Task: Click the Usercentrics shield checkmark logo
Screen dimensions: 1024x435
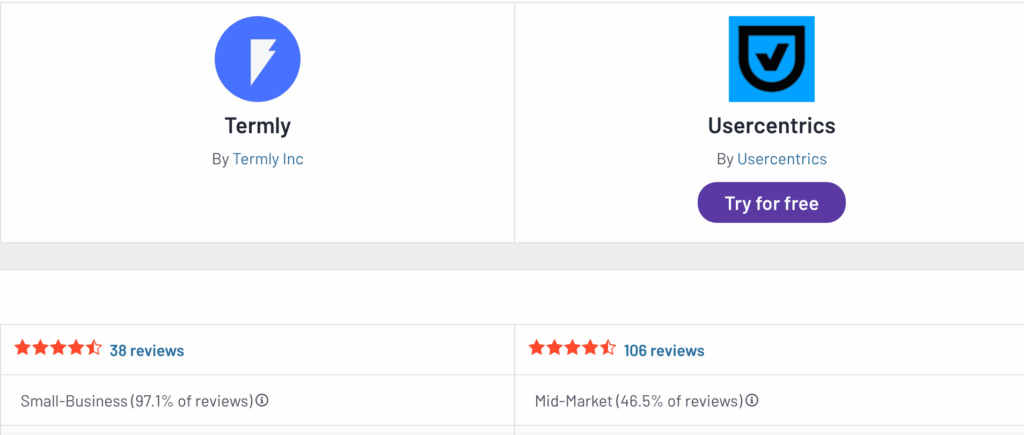Action: tap(771, 59)
